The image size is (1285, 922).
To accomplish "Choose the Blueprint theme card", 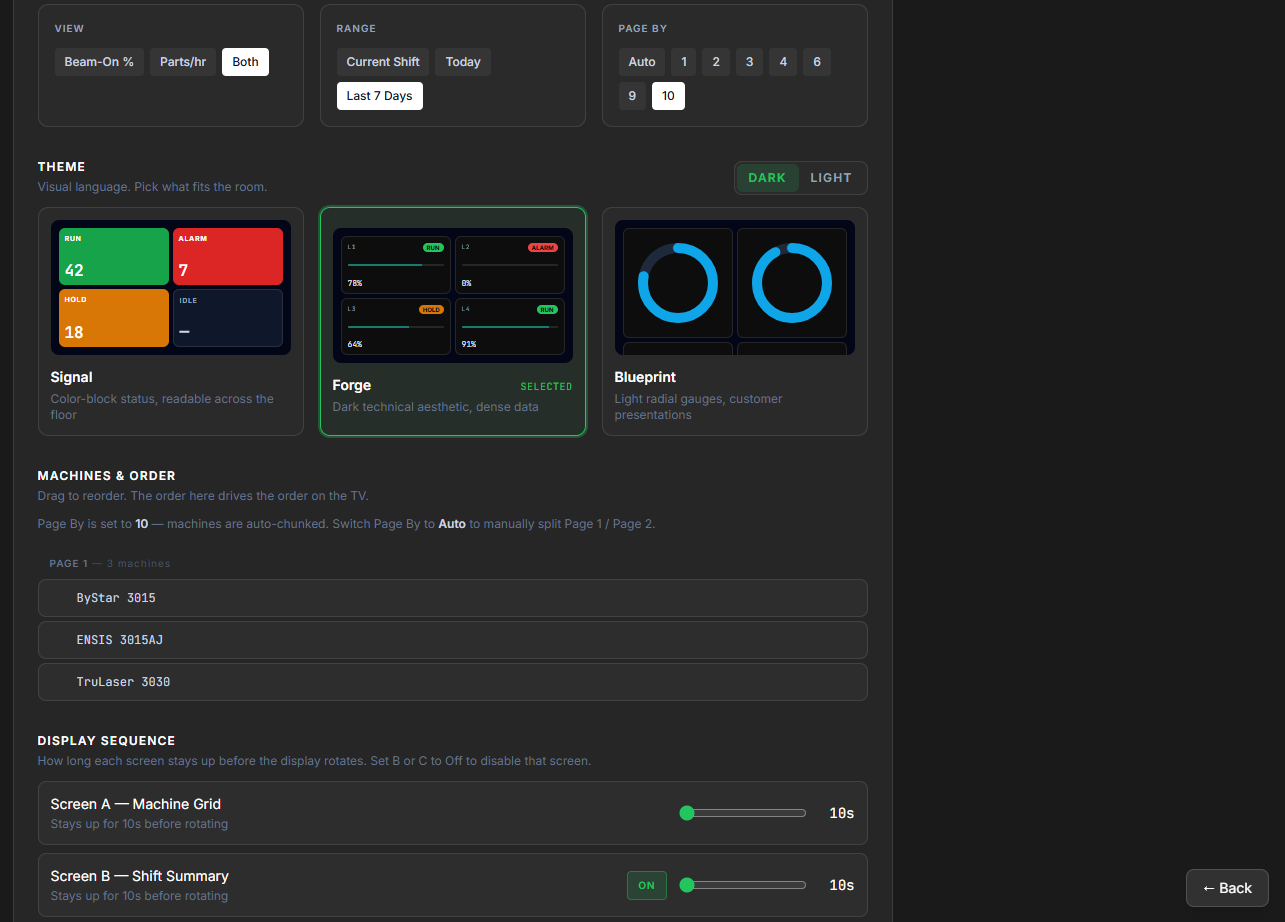I will 735,321.
